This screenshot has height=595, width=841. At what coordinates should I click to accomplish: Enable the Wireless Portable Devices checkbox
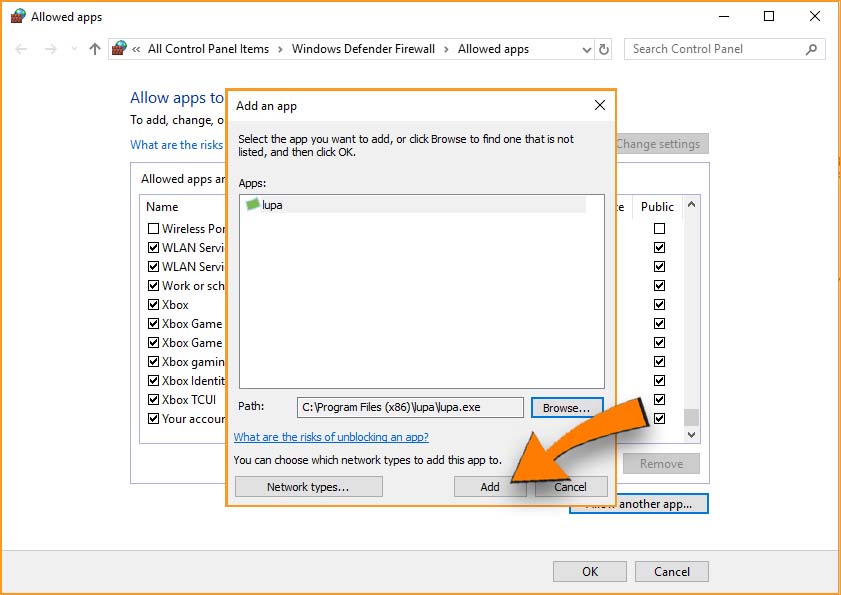click(x=154, y=229)
